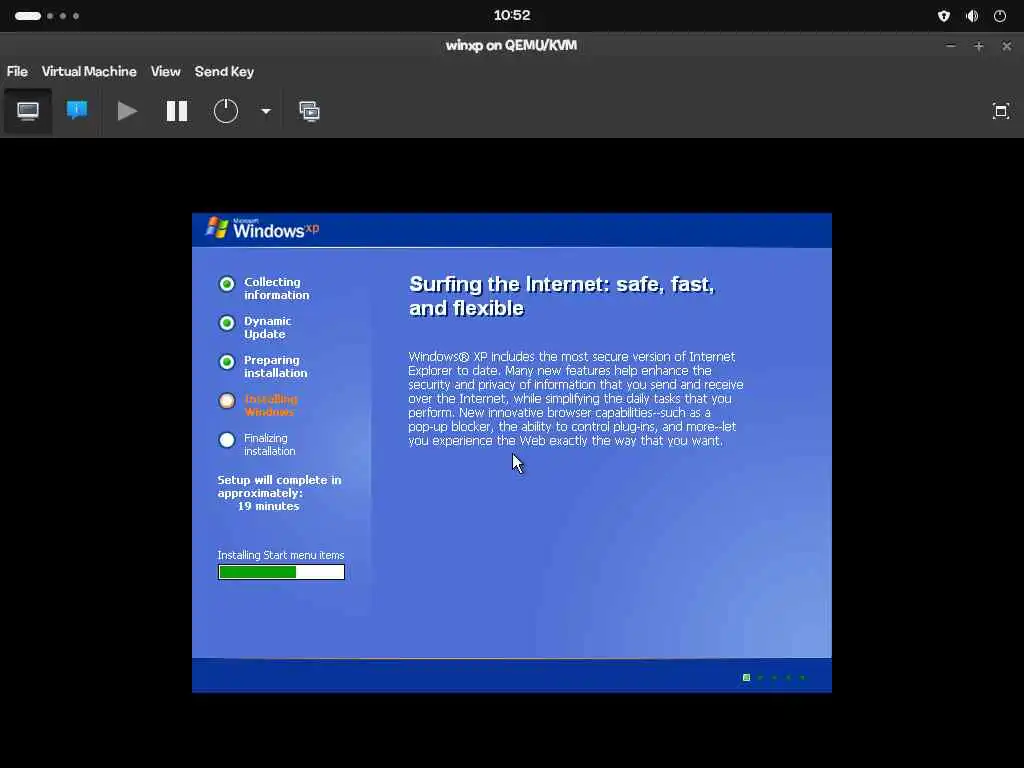Switch to fullscreen view icon
This screenshot has width=1024, height=768.
click(1000, 111)
